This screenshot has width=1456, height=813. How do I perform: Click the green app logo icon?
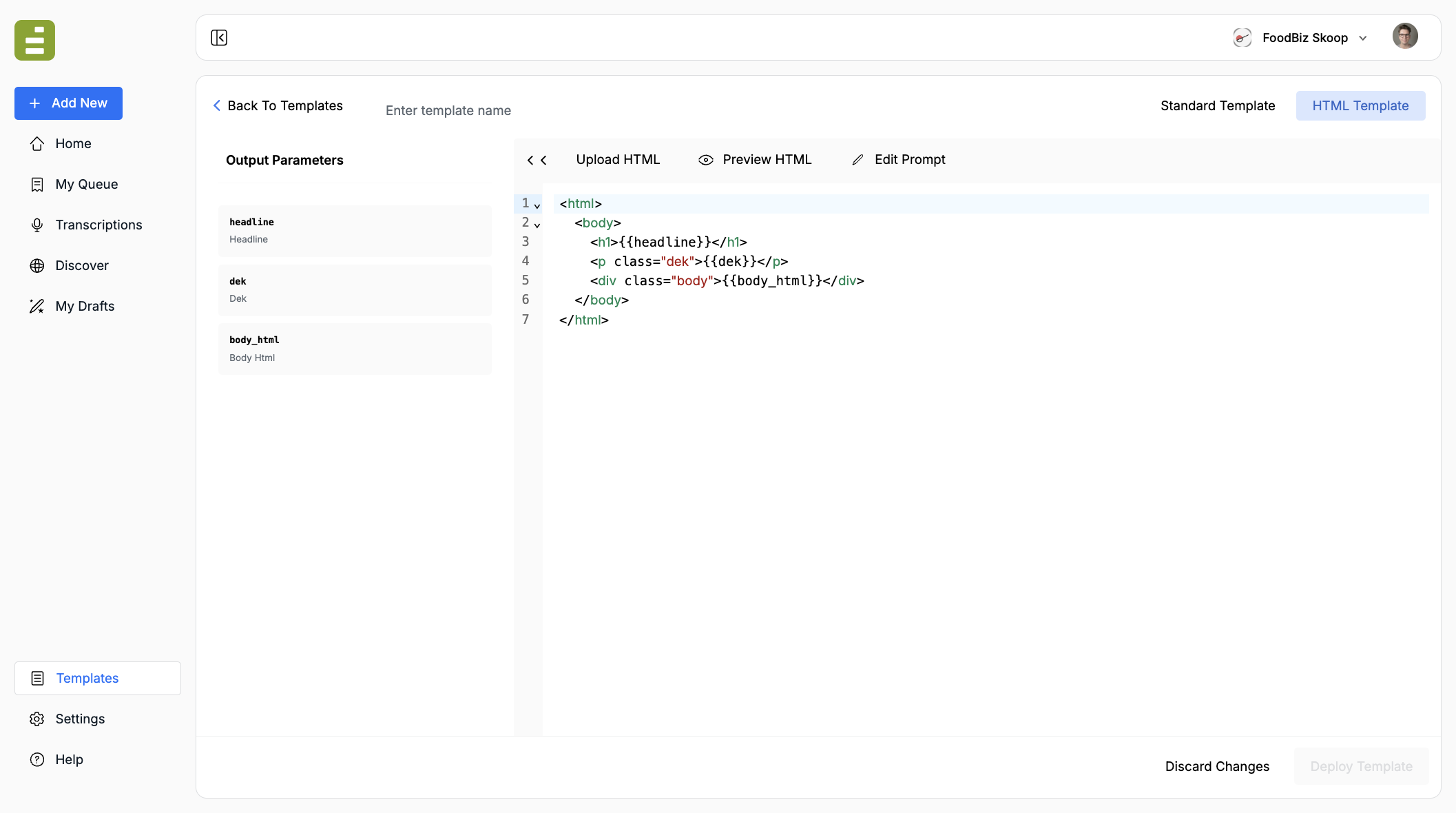[x=34, y=40]
